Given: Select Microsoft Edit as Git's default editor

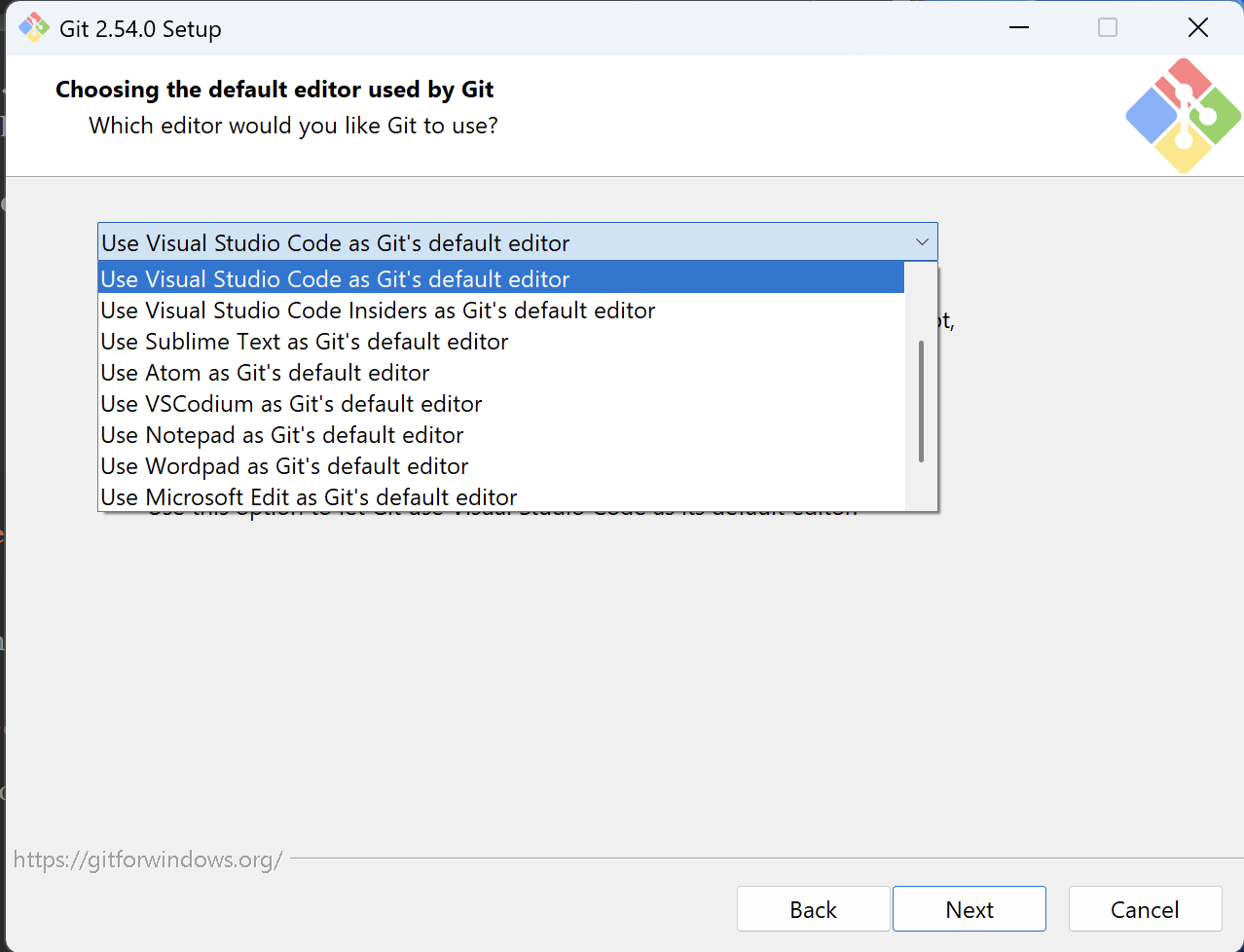Looking at the screenshot, I should pos(307,496).
